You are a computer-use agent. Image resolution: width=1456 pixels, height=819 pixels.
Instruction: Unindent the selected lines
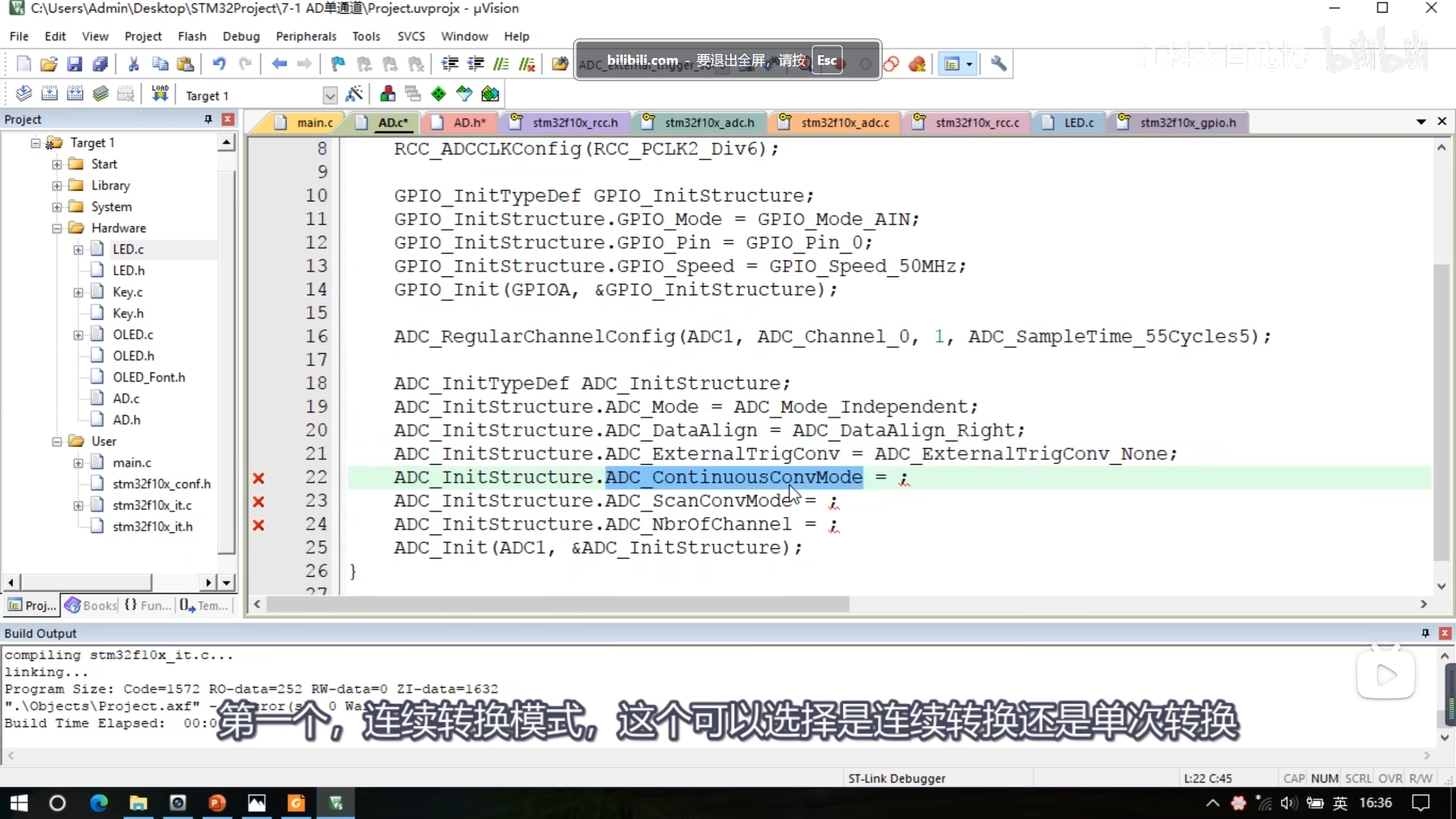tap(475, 64)
